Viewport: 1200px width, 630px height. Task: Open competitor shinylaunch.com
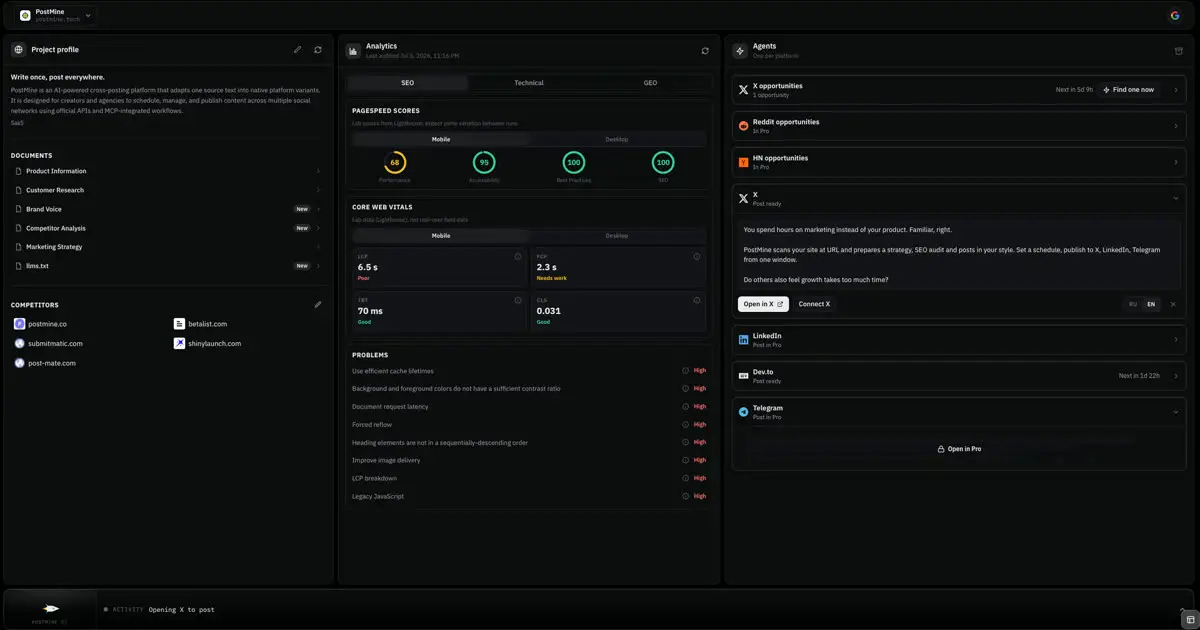click(207, 343)
